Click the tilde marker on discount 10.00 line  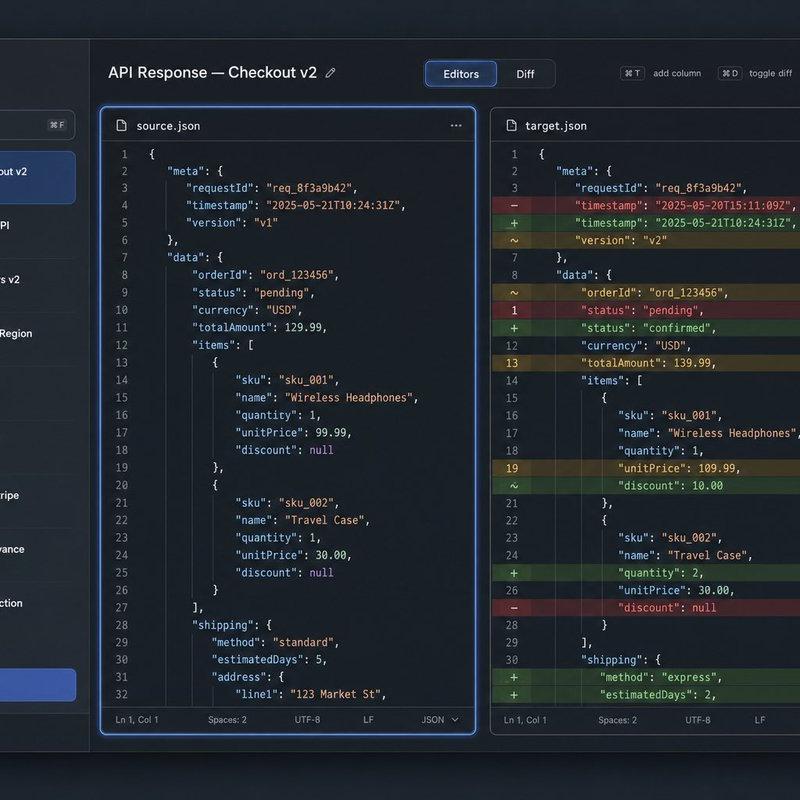click(514, 486)
